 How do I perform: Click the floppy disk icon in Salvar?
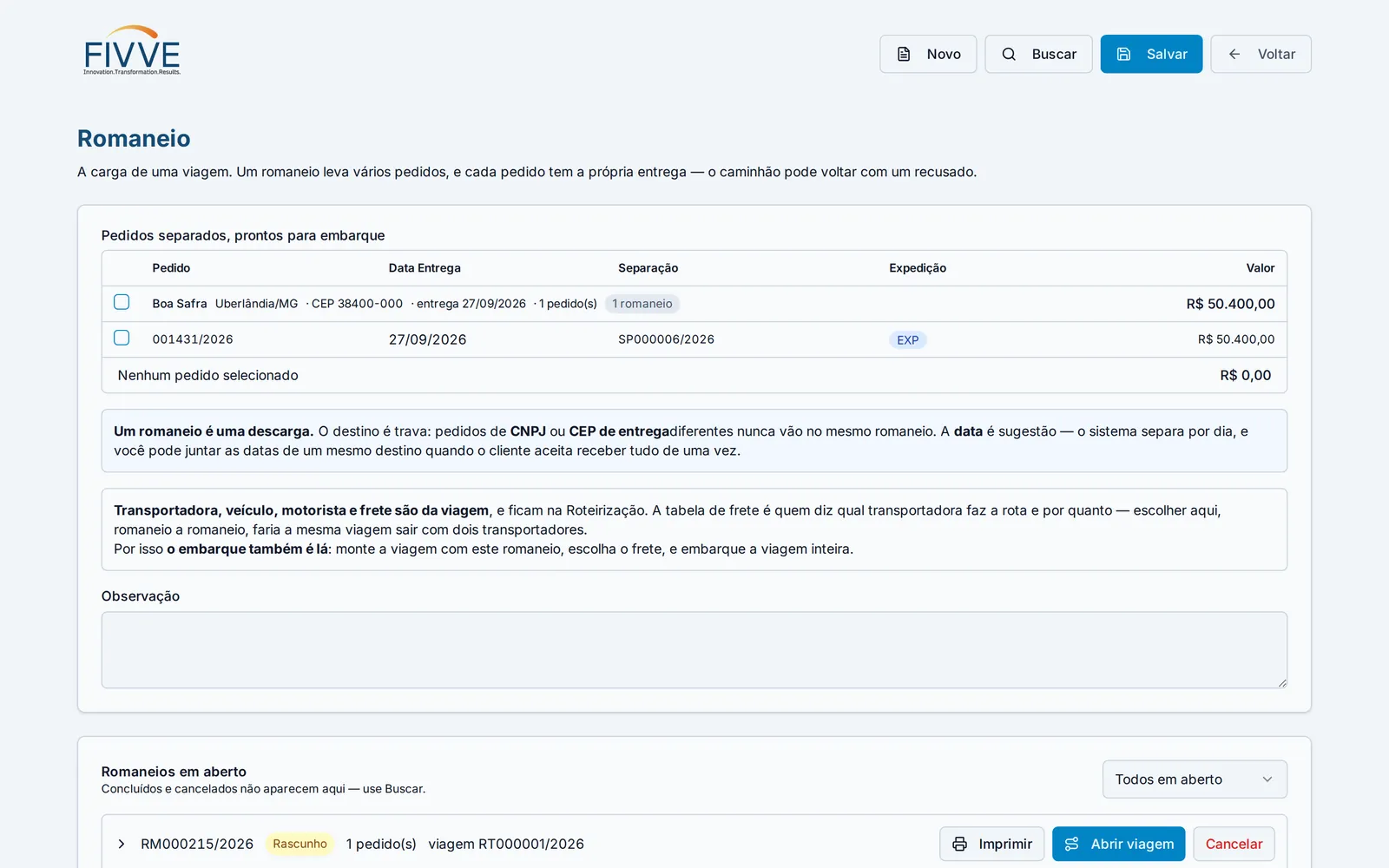coord(1123,54)
